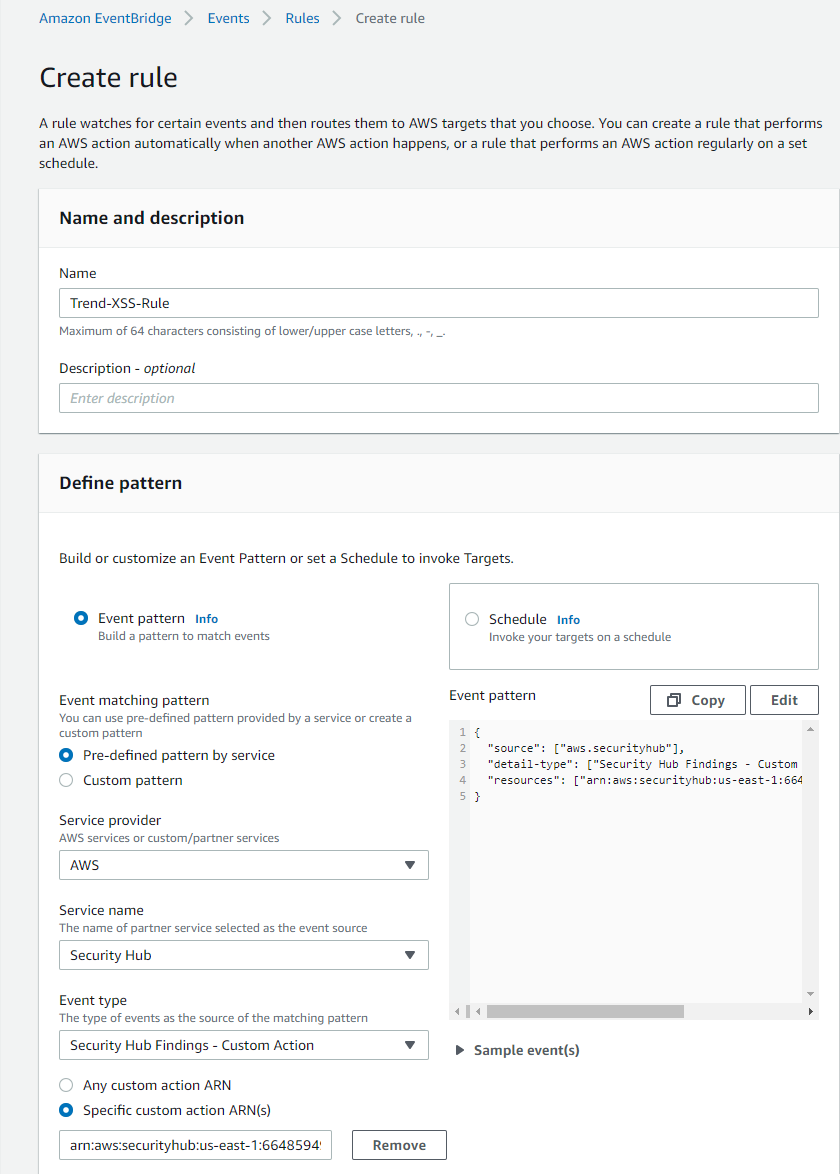Choose Pre-defined pattern by service

click(x=66, y=755)
